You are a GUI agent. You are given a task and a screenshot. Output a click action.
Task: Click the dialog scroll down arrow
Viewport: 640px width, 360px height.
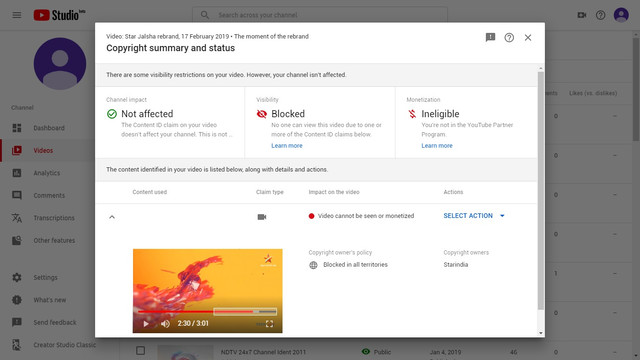point(541,333)
